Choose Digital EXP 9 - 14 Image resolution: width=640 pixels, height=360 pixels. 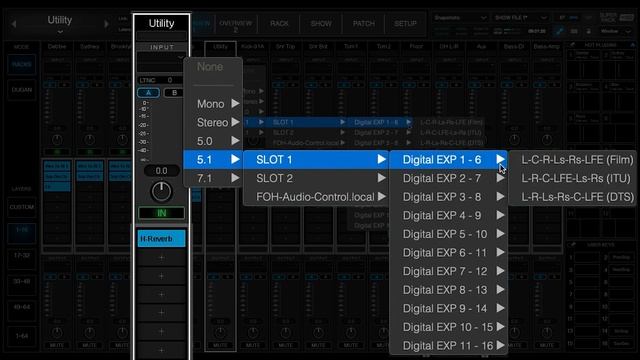coord(448,308)
